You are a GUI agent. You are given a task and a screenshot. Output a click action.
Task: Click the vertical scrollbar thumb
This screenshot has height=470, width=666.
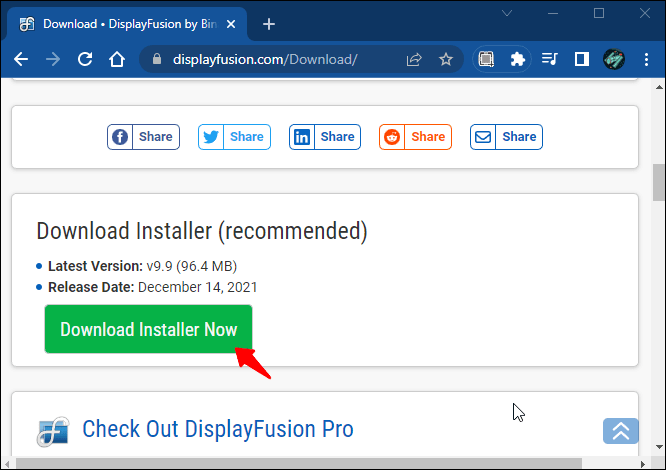[659, 183]
